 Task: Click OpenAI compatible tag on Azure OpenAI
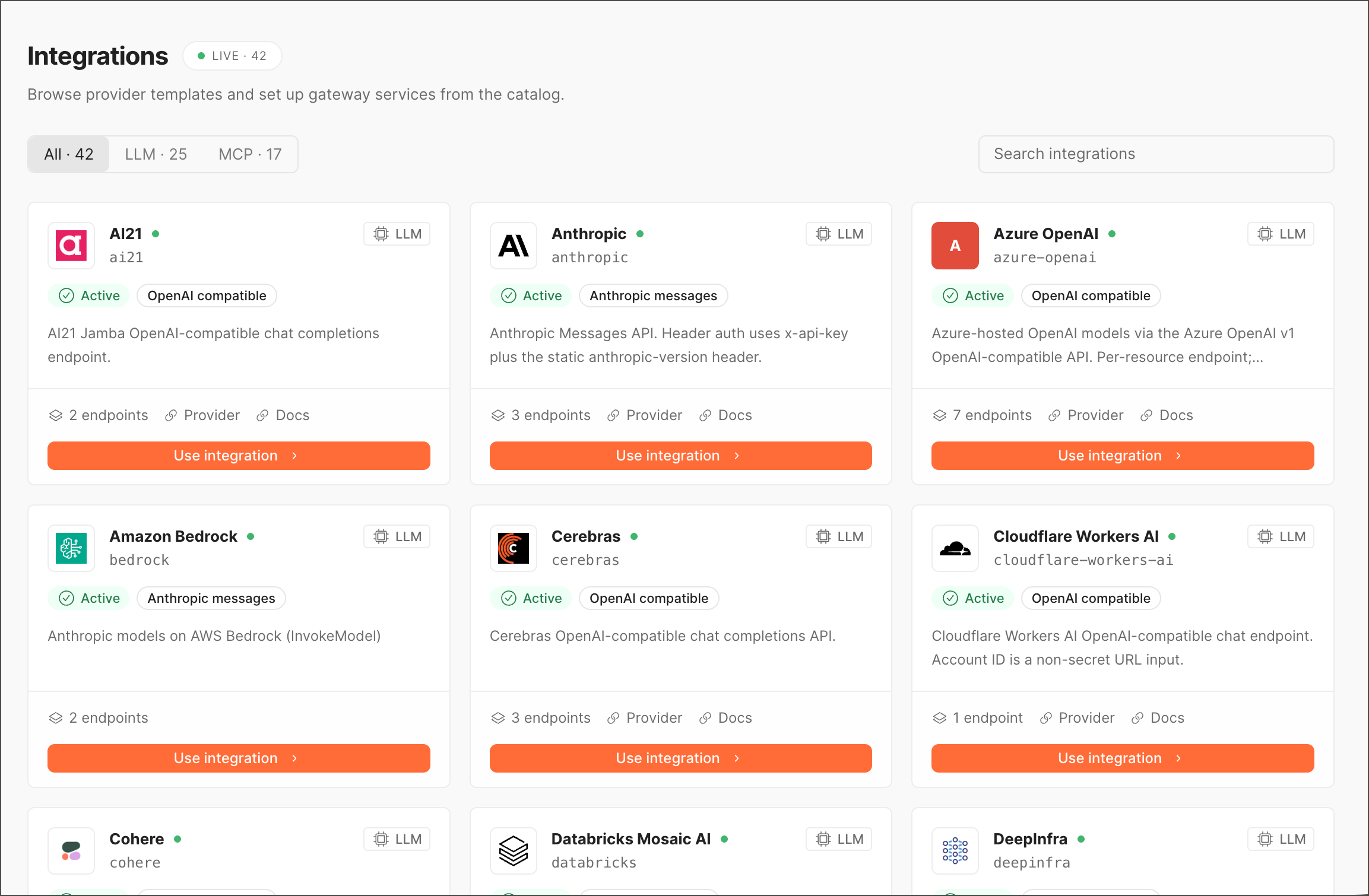pyautogui.click(x=1091, y=296)
